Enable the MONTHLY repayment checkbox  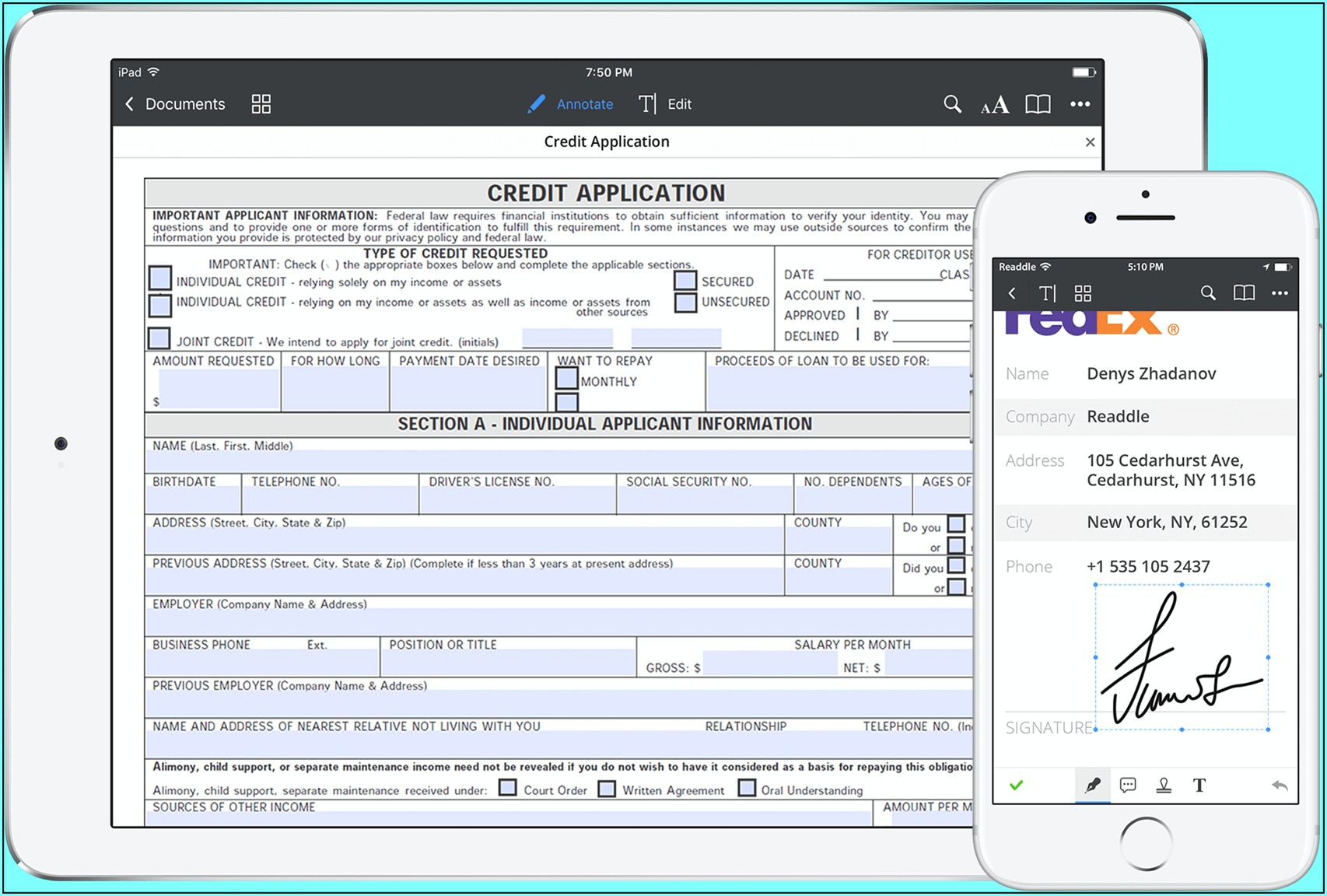click(x=567, y=379)
